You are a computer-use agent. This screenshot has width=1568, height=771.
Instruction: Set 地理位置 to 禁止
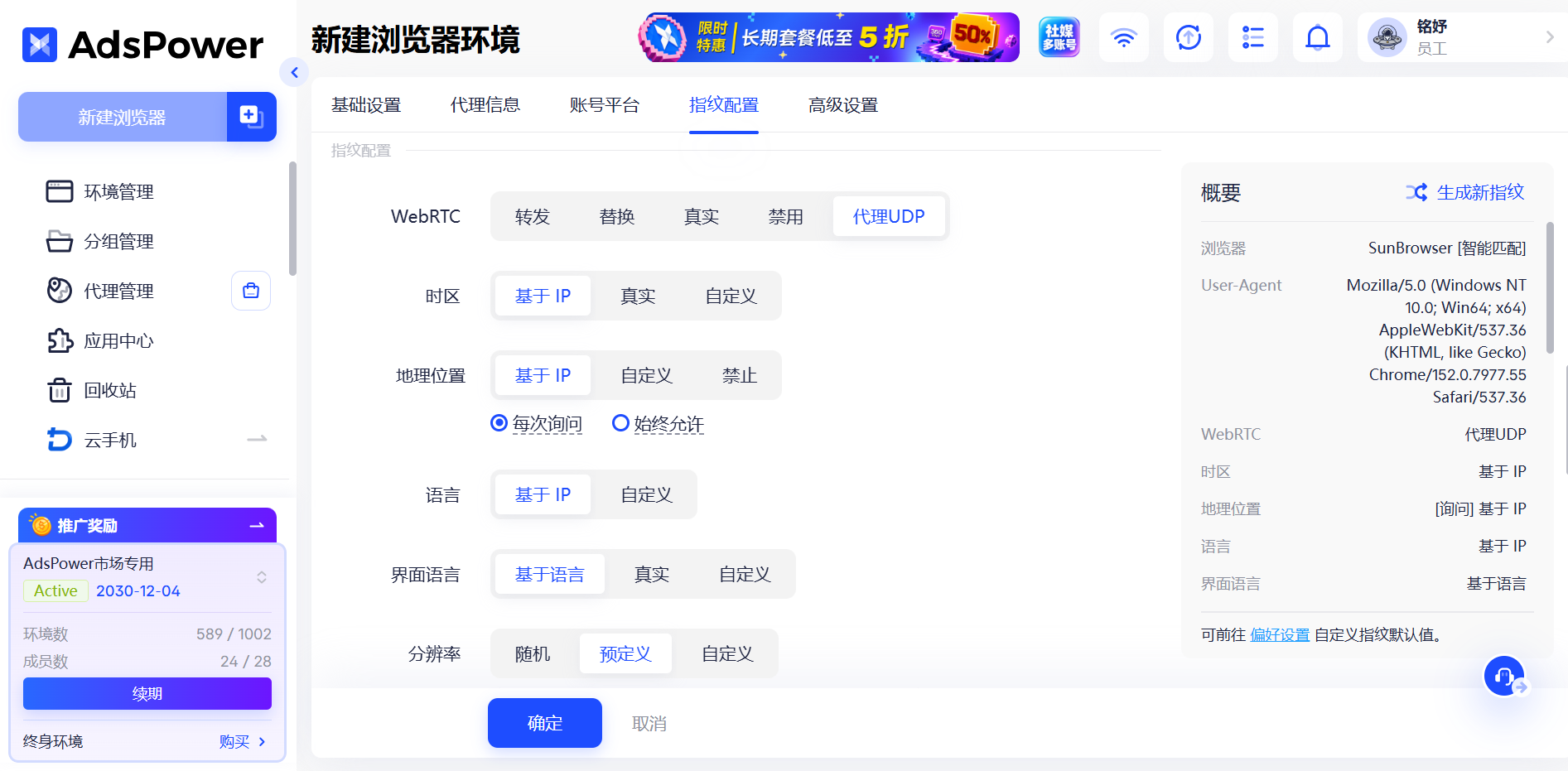[740, 375]
